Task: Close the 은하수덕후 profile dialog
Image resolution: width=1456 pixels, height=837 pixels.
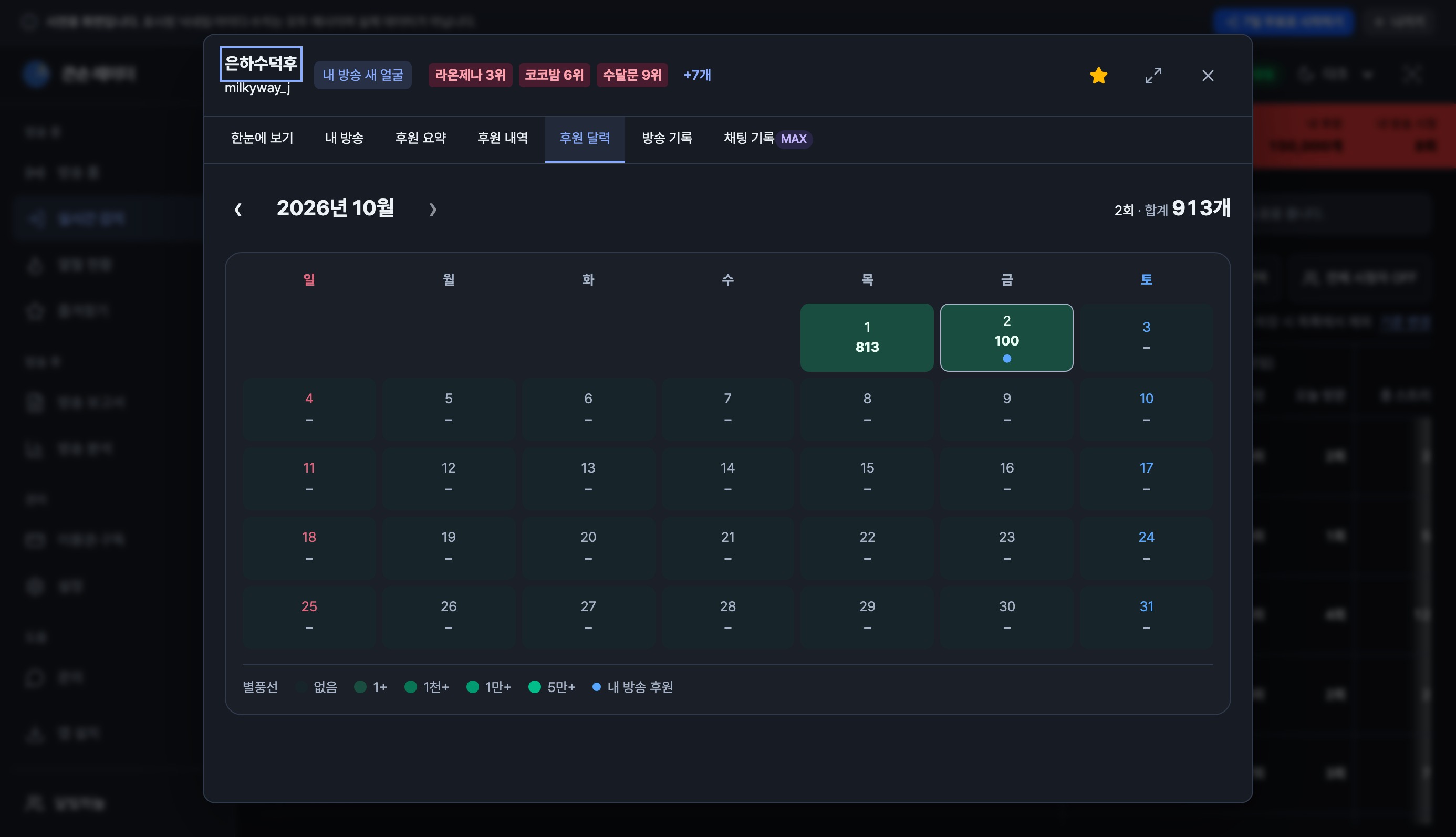Action: (1208, 75)
